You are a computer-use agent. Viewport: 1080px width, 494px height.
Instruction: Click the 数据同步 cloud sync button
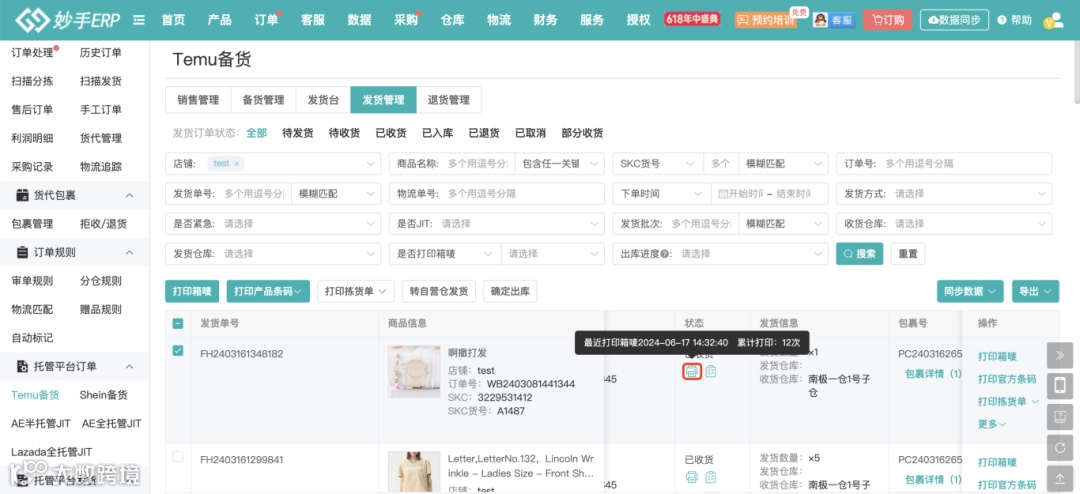coord(954,20)
